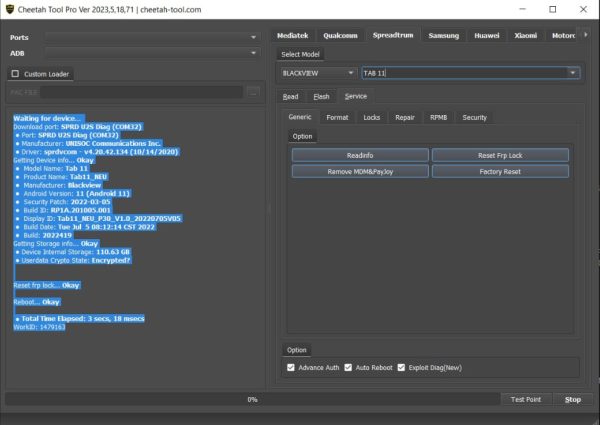Viewport: 600px width, 425px height.
Task: Click log line 'Security Patch: 2022-03-05'
Action: point(63,202)
